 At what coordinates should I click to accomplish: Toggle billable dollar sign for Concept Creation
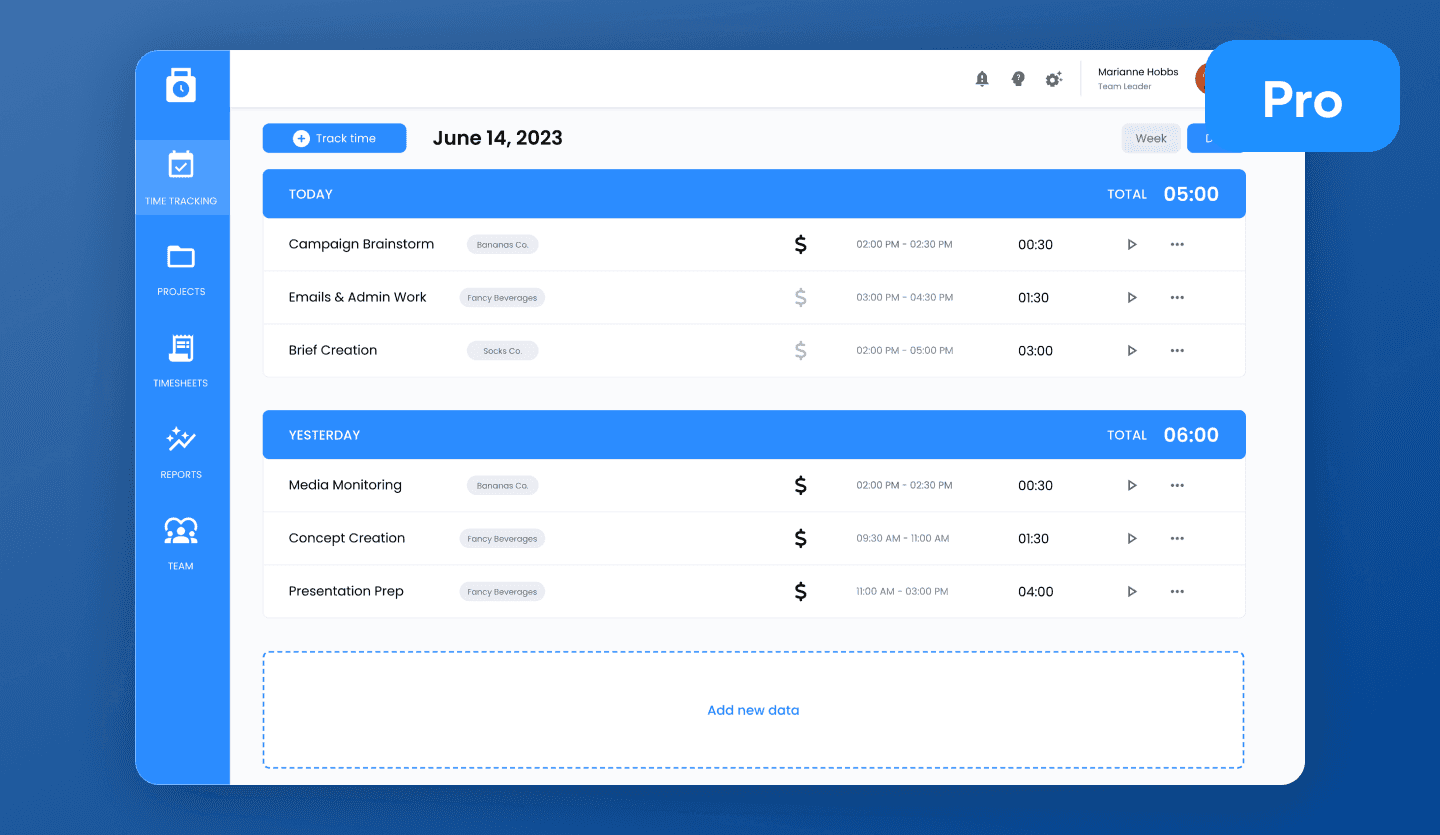800,538
